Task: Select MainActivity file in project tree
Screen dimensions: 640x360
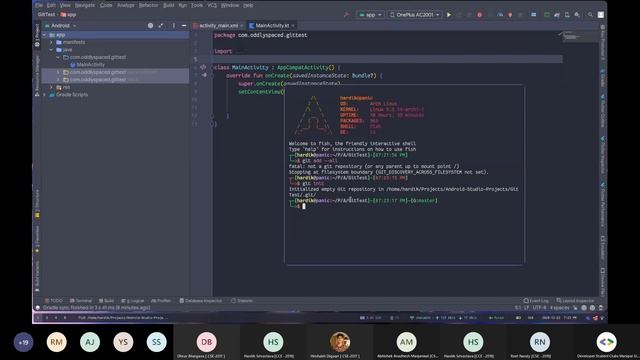Action: click(87, 64)
